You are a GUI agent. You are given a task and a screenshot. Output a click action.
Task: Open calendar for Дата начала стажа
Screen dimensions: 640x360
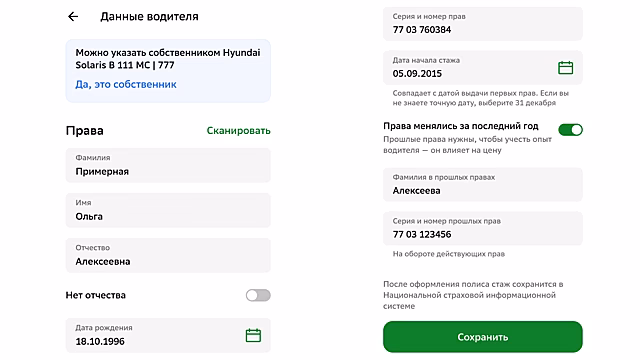tap(565, 67)
